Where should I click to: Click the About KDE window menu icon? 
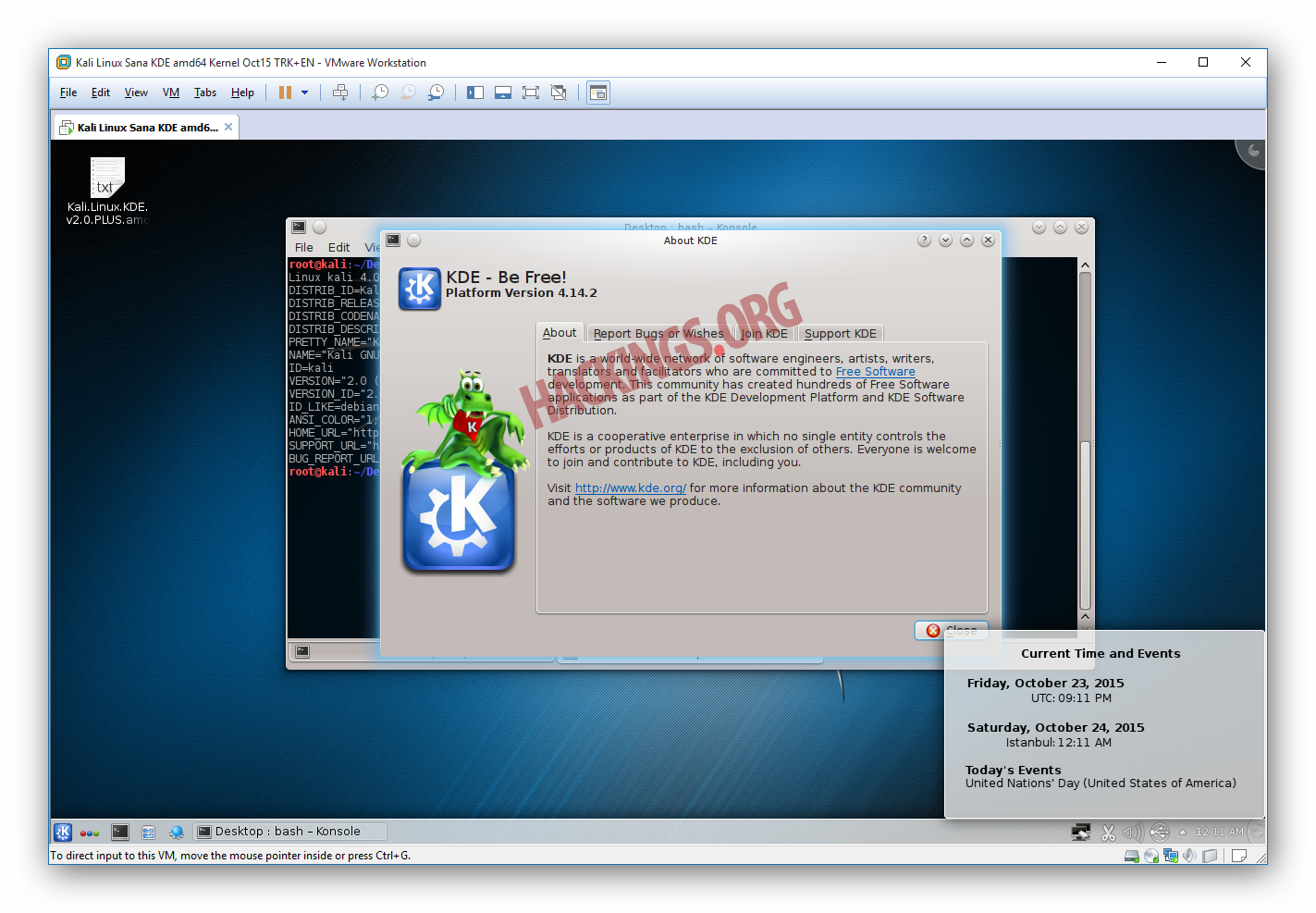(x=393, y=240)
